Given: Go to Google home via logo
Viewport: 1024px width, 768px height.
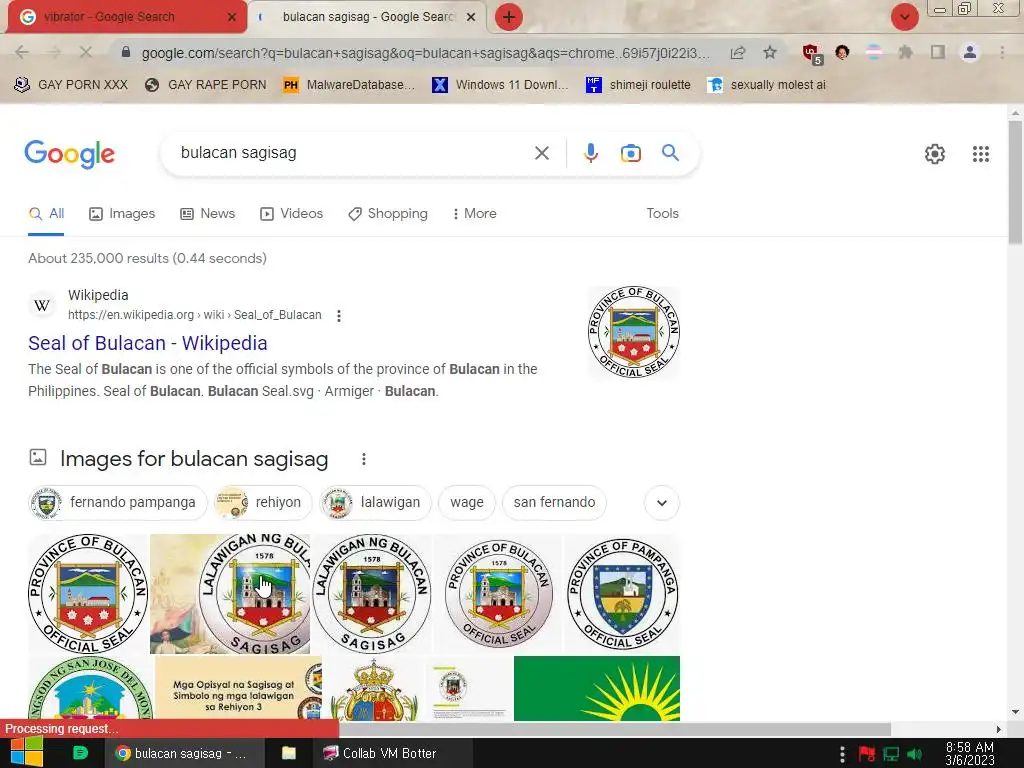Looking at the screenshot, I should pyautogui.click(x=69, y=154).
